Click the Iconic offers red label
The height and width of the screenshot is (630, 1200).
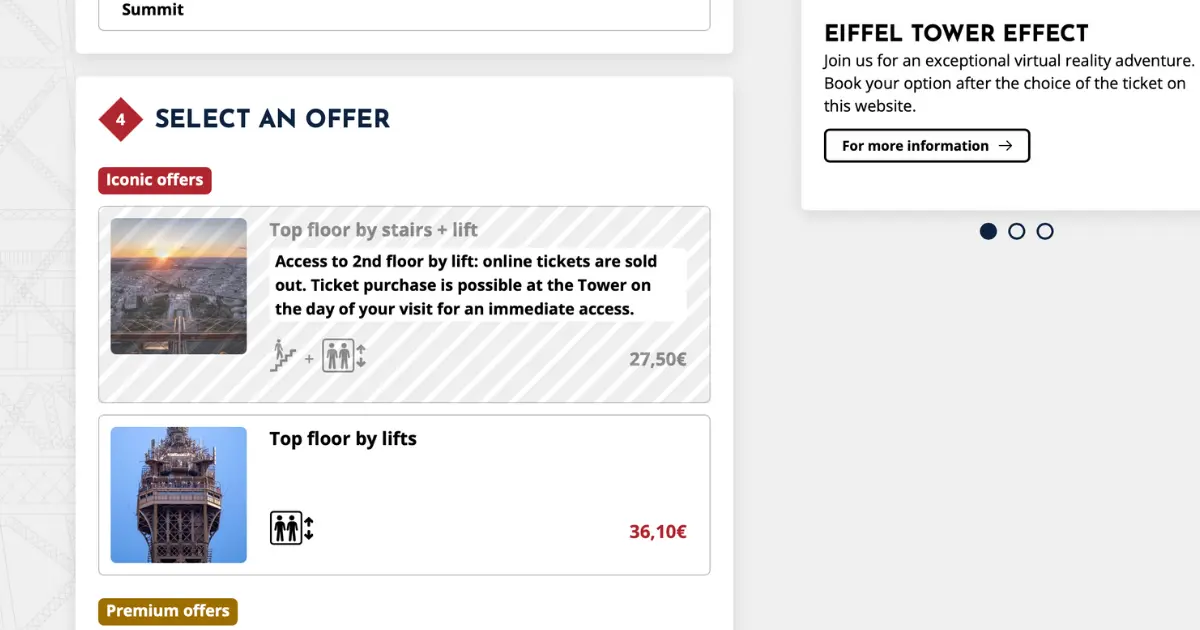coord(155,180)
